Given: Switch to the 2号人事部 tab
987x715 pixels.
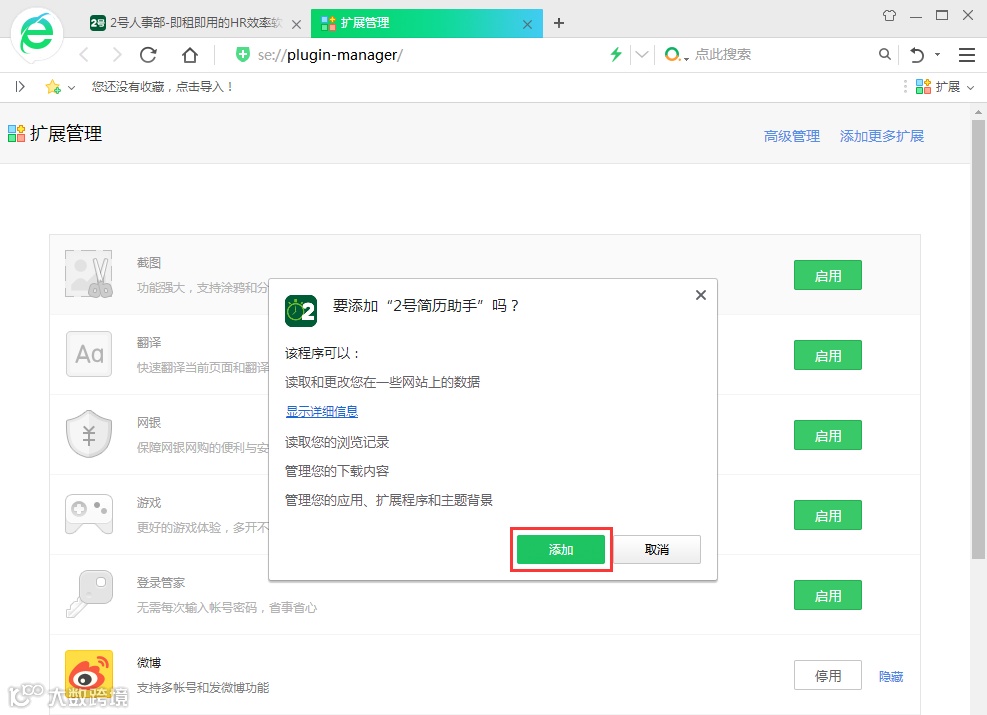Looking at the screenshot, I should click(x=186, y=23).
